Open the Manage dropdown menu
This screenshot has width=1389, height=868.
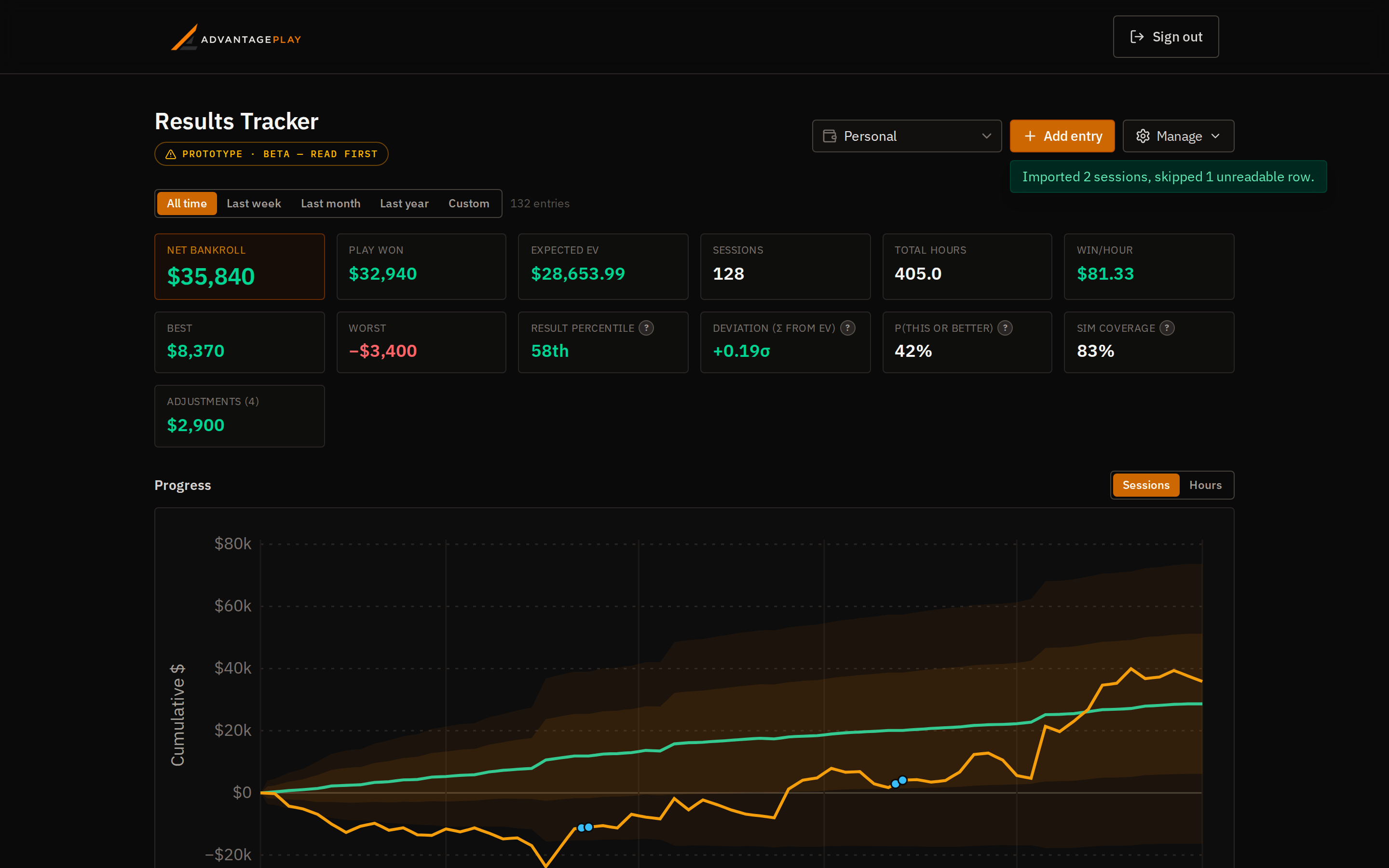[1178, 136]
